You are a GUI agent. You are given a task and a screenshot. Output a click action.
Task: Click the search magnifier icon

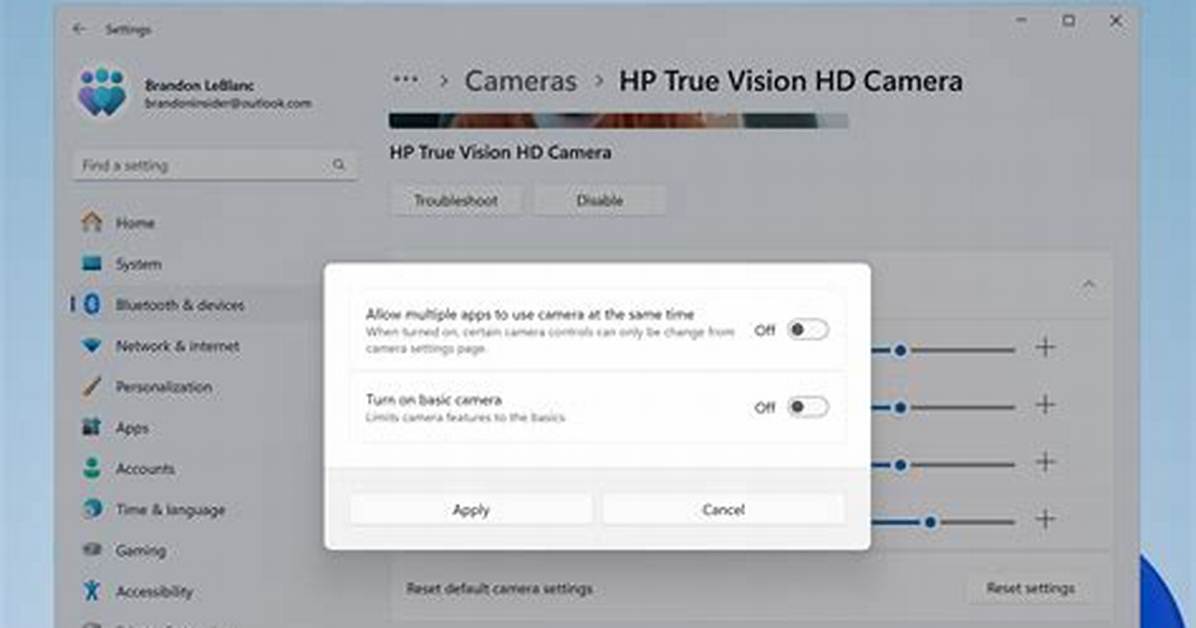[339, 165]
